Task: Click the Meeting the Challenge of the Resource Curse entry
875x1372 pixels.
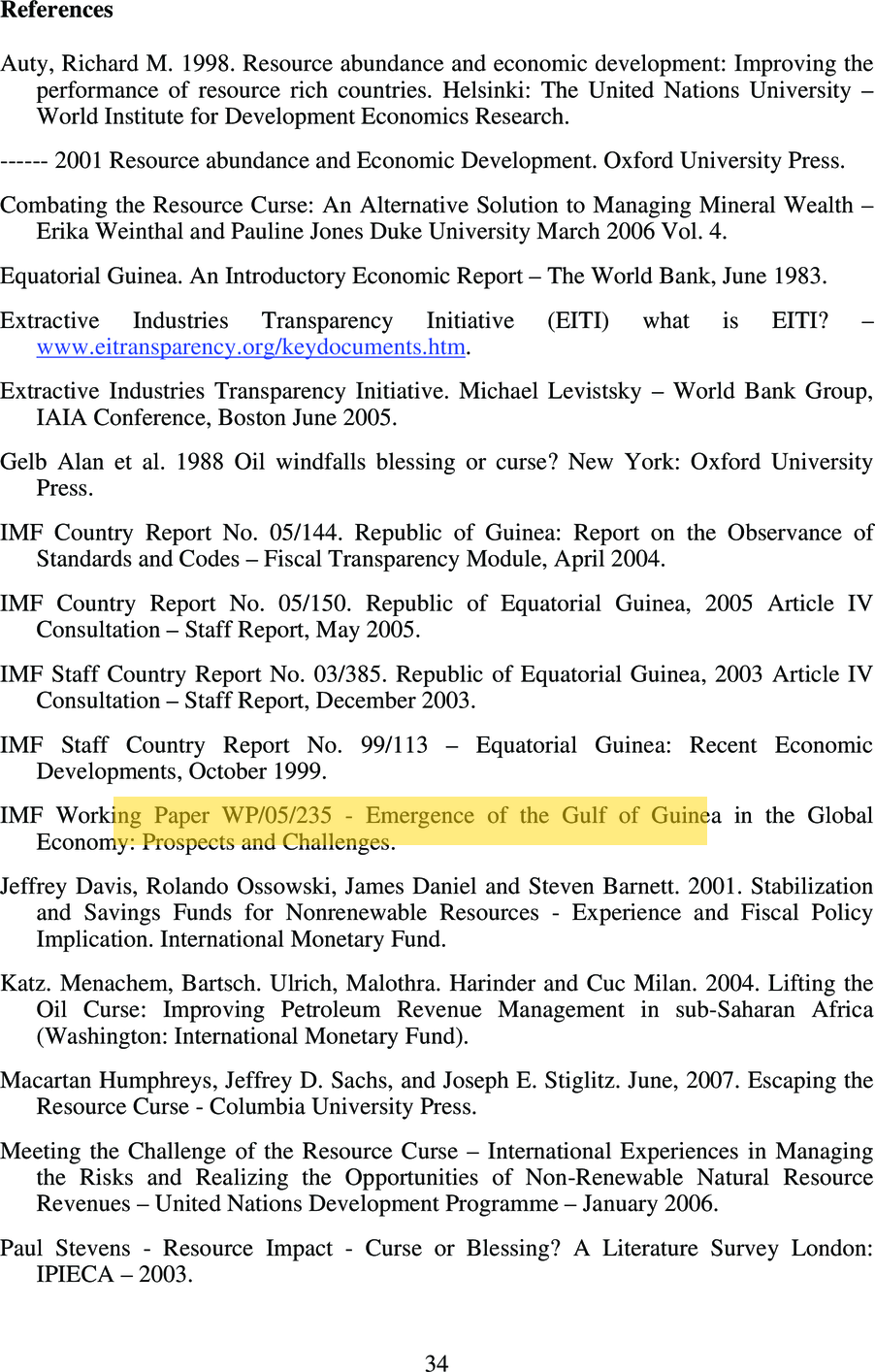Action: point(437,1177)
